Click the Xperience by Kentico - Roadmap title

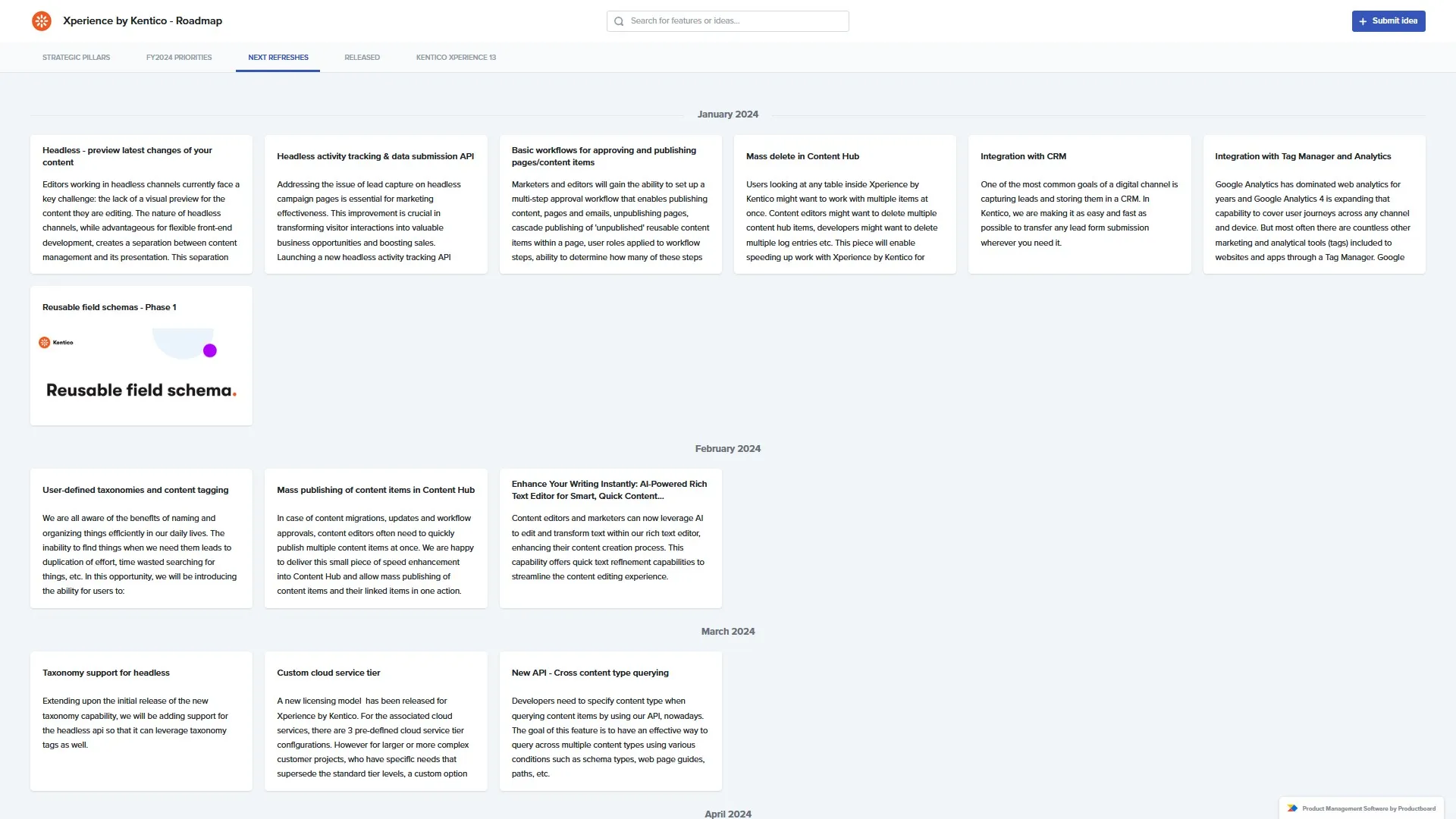pyautogui.click(x=143, y=21)
